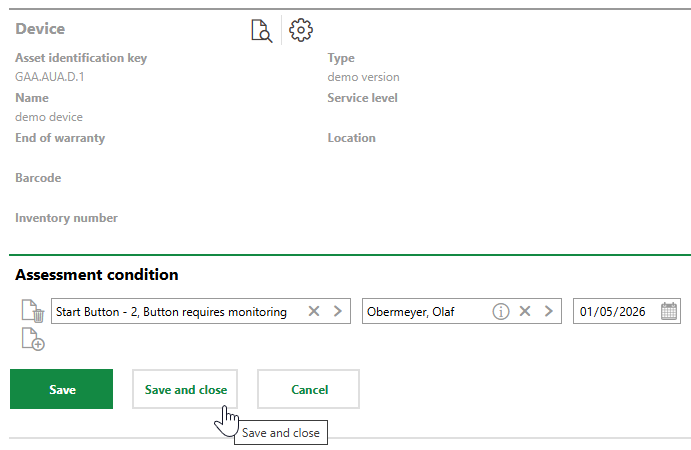Delete the assessment condition row
The image size is (691, 450).
pos(33,312)
